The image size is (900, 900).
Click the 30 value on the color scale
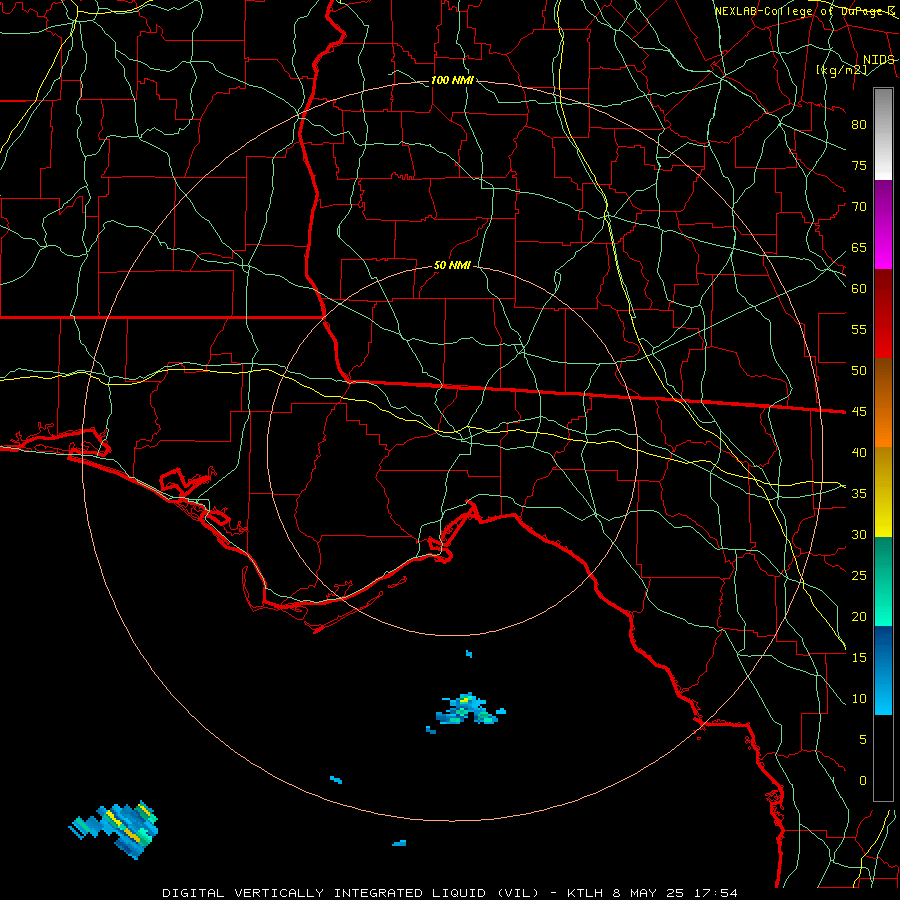coord(859,534)
